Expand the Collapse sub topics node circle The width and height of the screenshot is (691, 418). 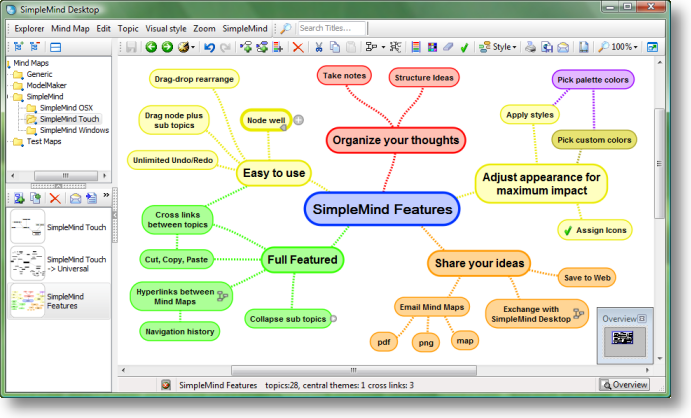click(x=334, y=318)
